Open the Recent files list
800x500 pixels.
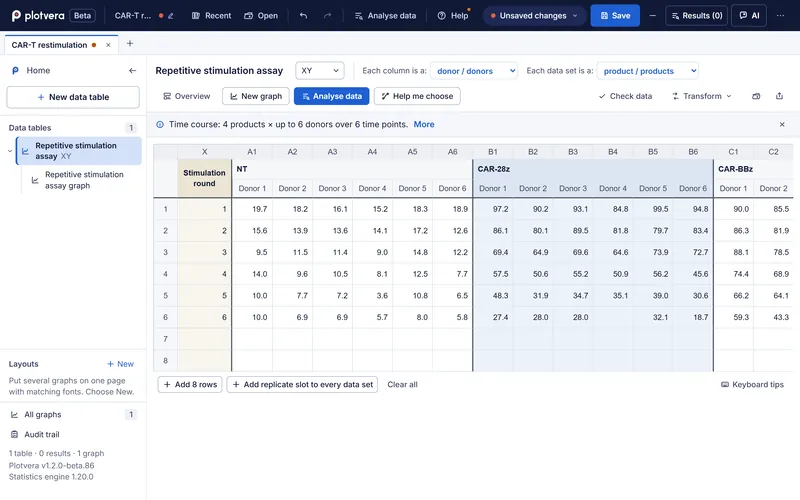[211, 16]
